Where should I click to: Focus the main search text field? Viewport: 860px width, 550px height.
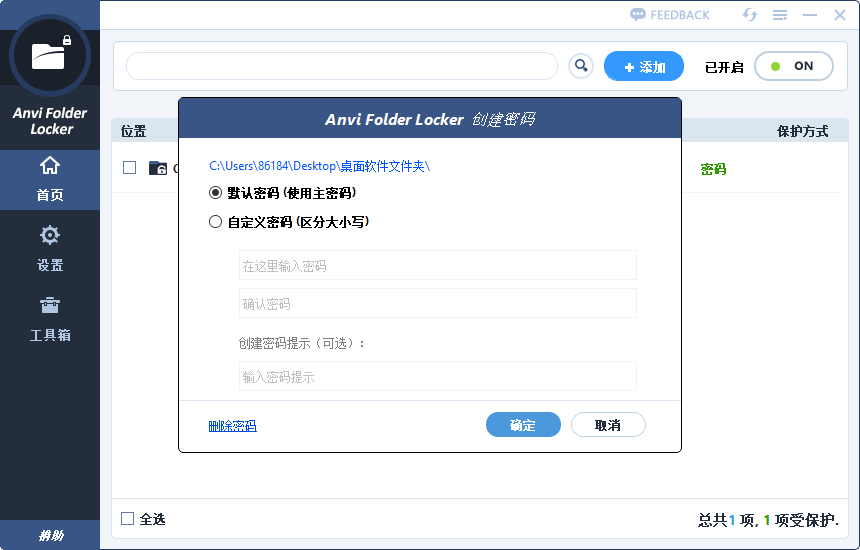342,66
